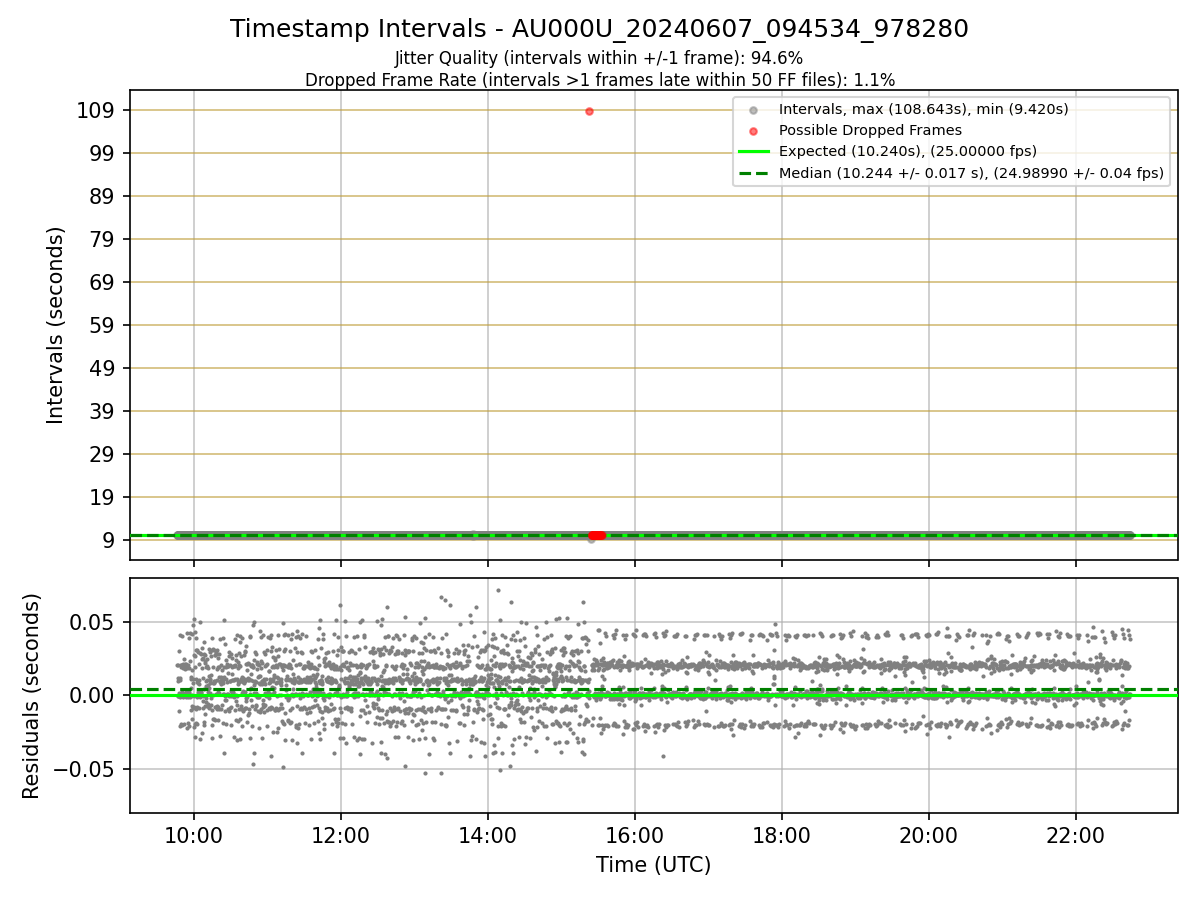Screen dimensions: 1200x900
Task: Click the red marker icon for Possible Dropped Frames
Action: pos(755,130)
